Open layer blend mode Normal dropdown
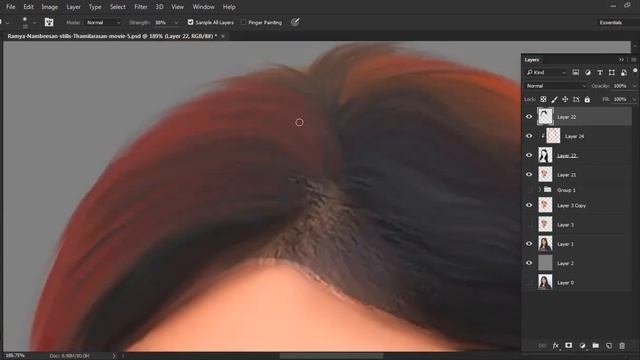The width and height of the screenshot is (640, 360). [556, 86]
